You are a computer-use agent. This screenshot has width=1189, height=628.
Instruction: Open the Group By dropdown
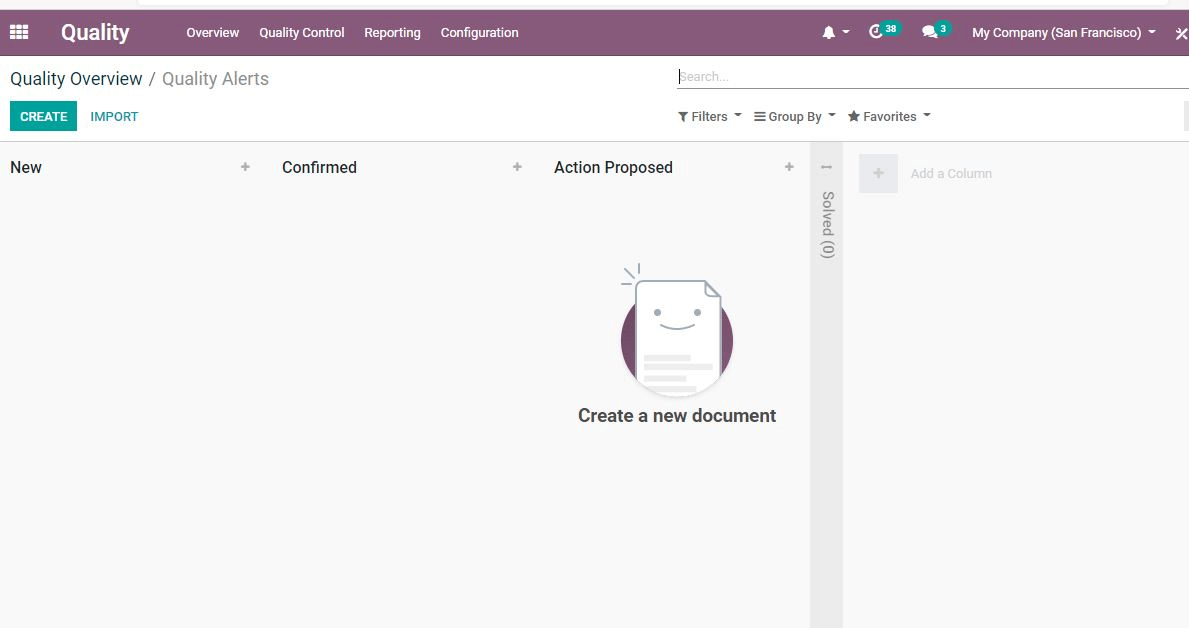(x=795, y=116)
